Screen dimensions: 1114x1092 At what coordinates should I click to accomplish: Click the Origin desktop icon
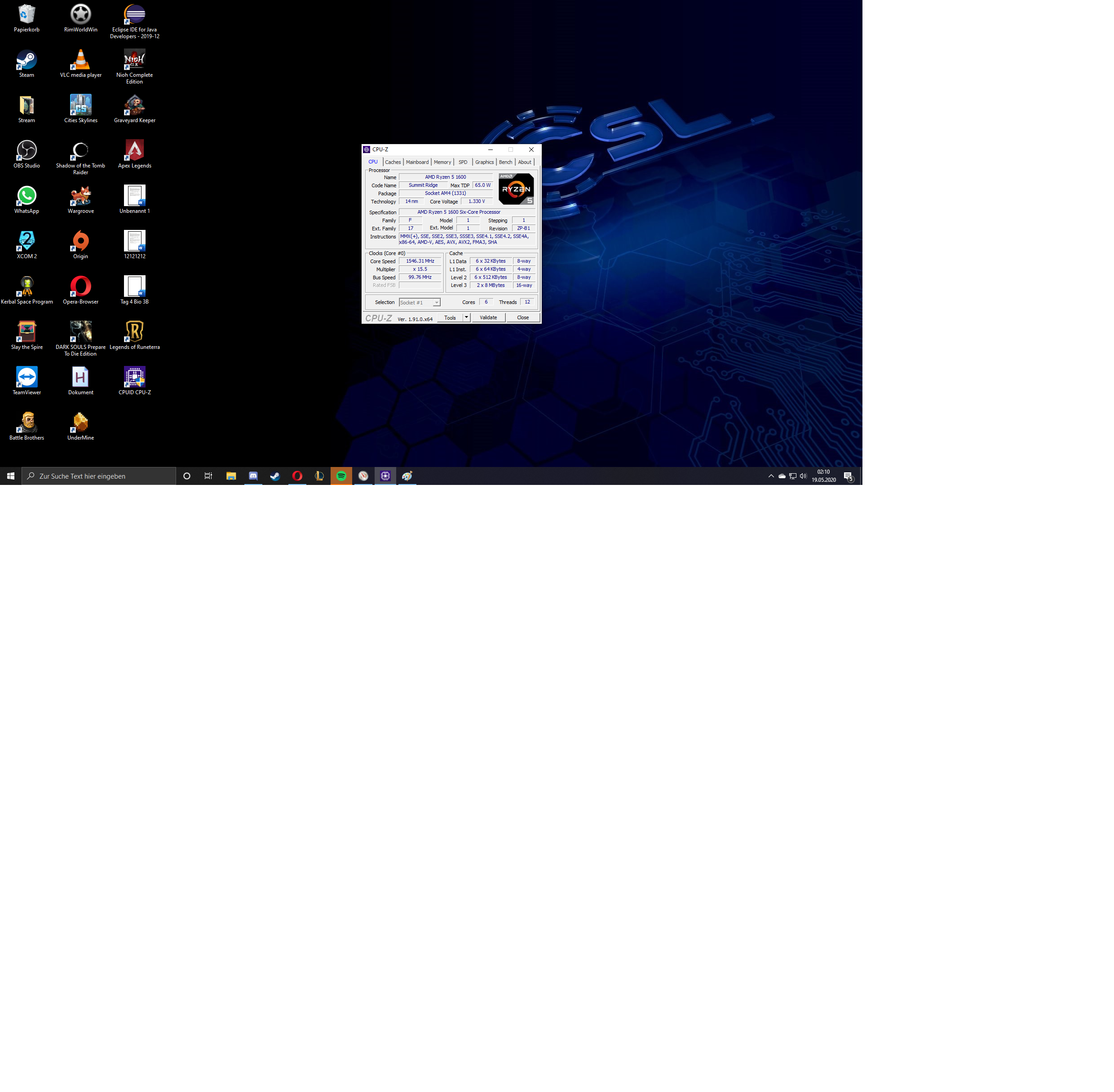pos(80,242)
